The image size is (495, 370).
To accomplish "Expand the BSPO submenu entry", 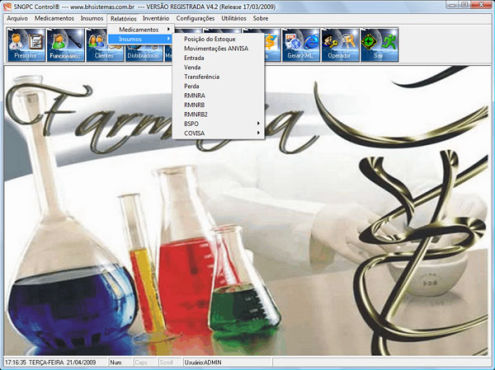I will point(218,124).
